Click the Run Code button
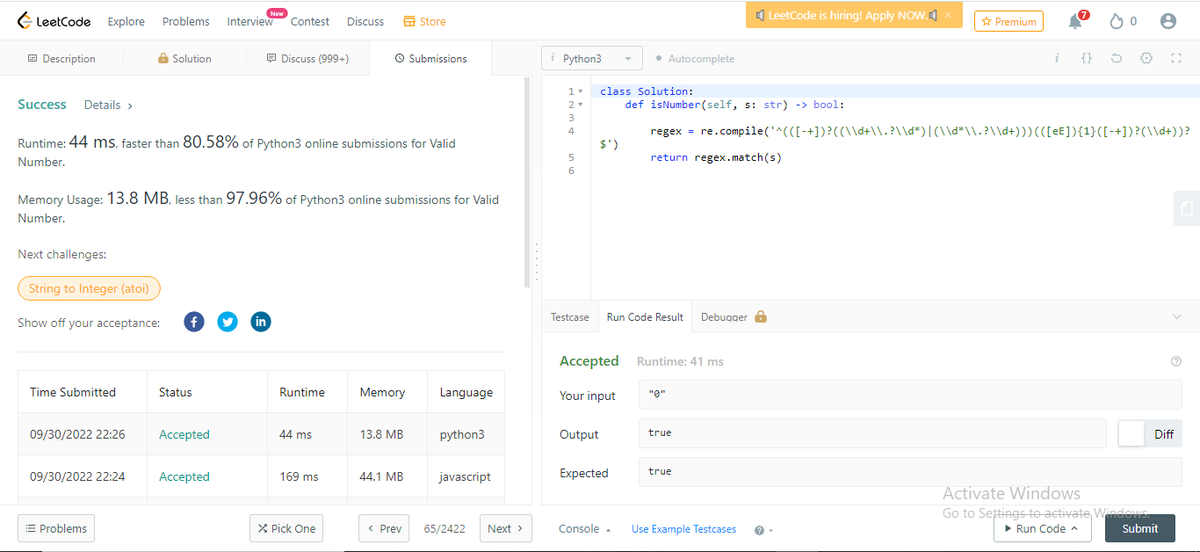Viewport: 1200px width, 552px height. [1041, 529]
